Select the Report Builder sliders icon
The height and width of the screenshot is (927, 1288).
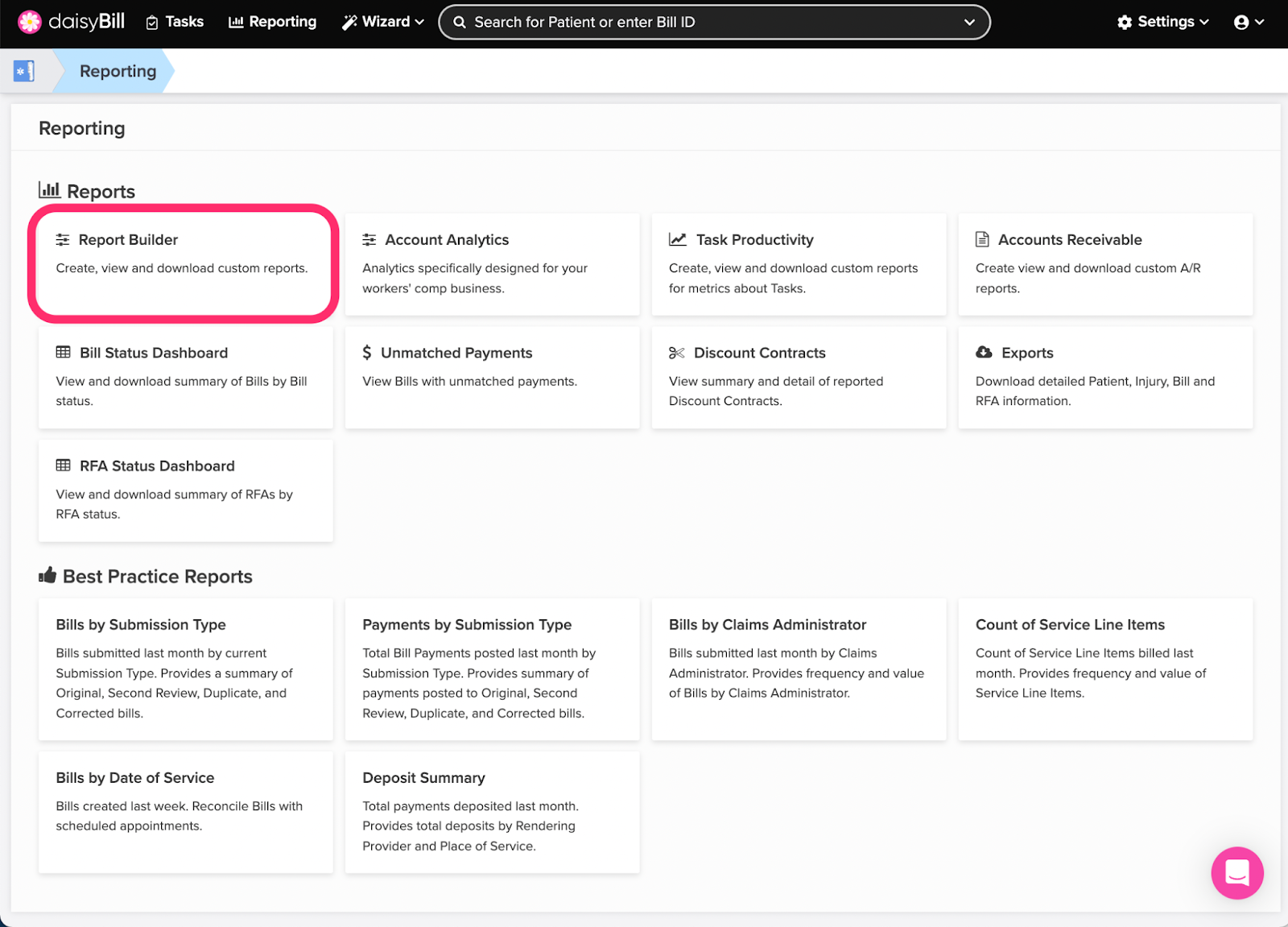63,238
